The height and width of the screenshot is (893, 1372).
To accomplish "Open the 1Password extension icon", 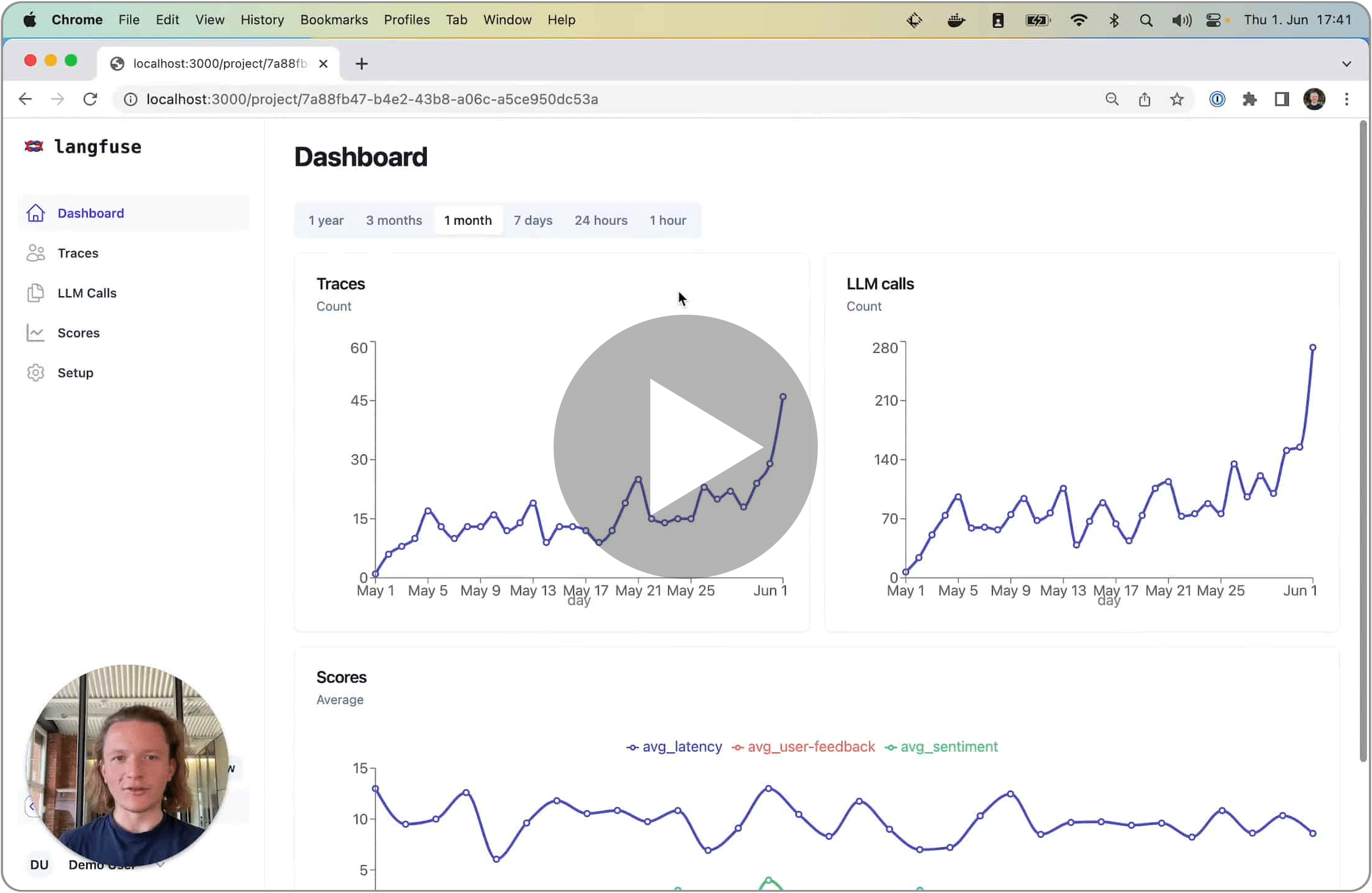I will [1217, 99].
